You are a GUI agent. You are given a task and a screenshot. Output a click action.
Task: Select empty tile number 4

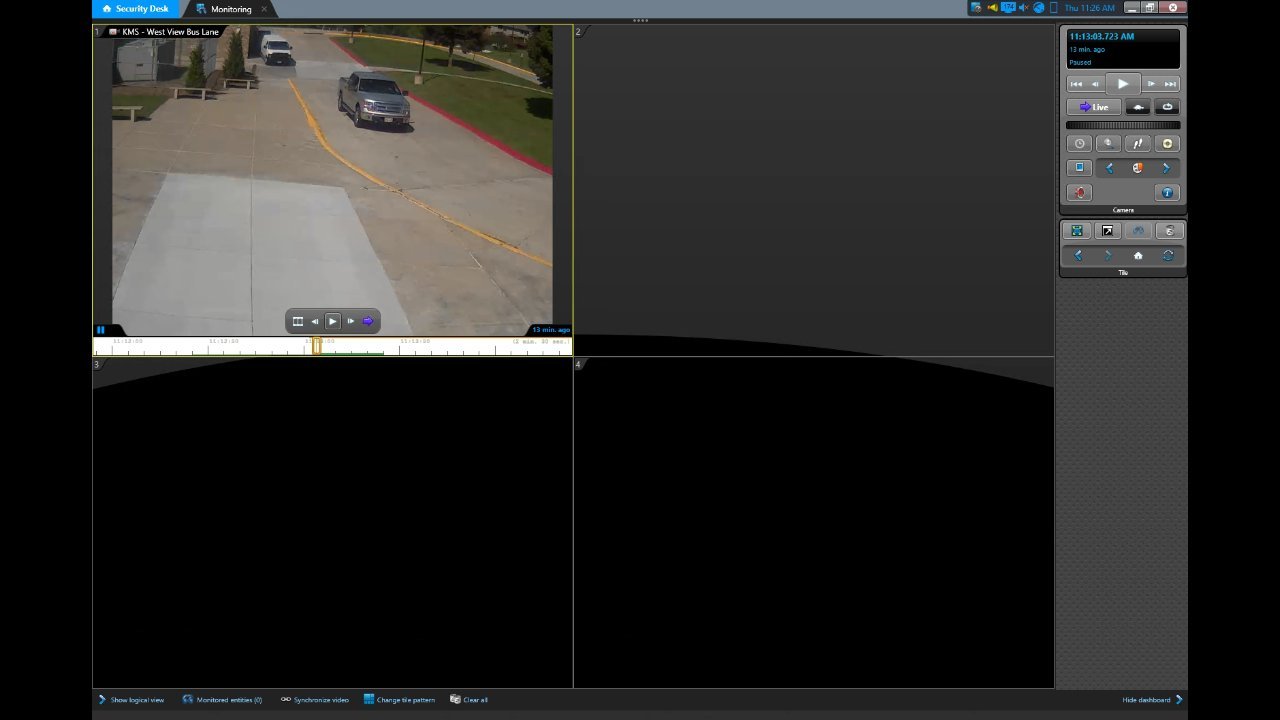point(814,522)
